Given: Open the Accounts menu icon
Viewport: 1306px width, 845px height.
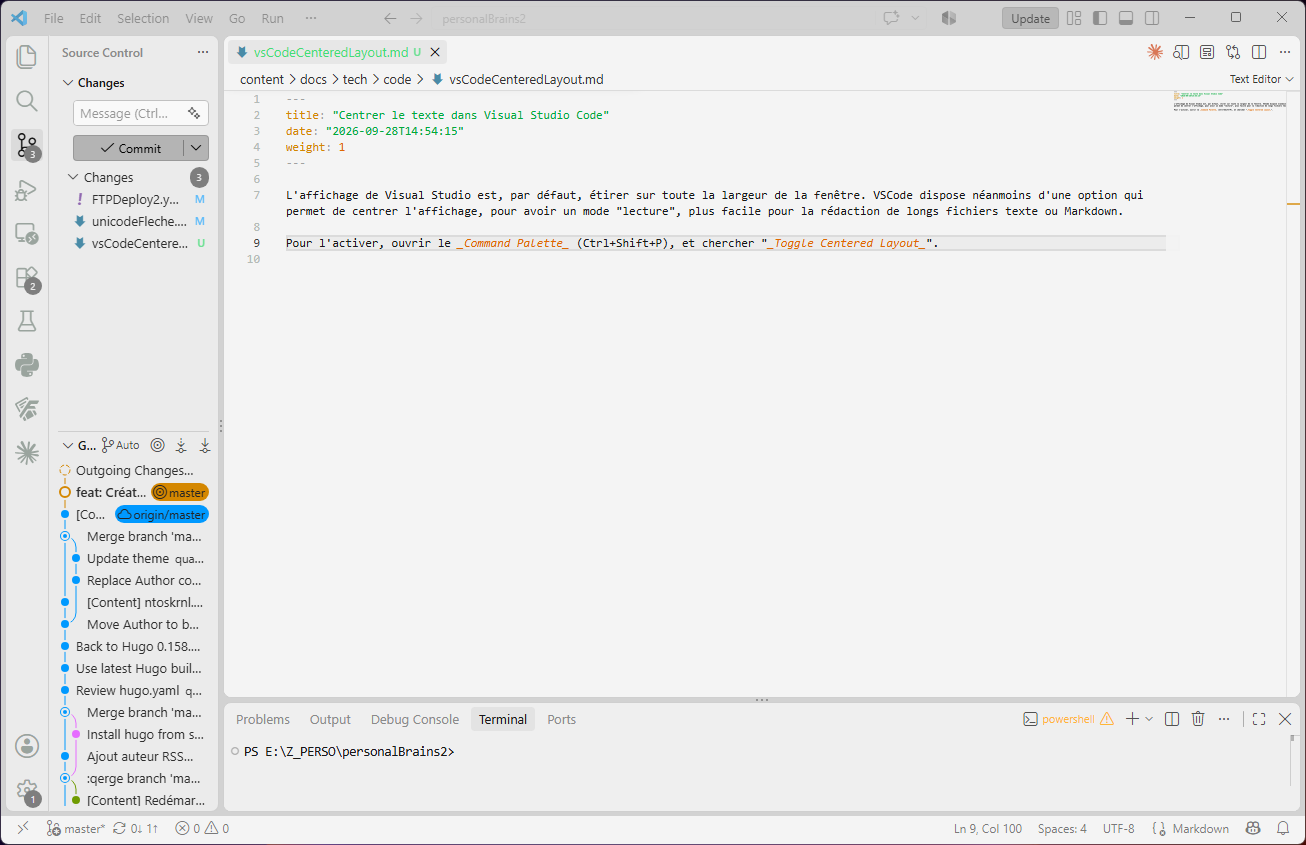Looking at the screenshot, I should pyautogui.click(x=27, y=745).
